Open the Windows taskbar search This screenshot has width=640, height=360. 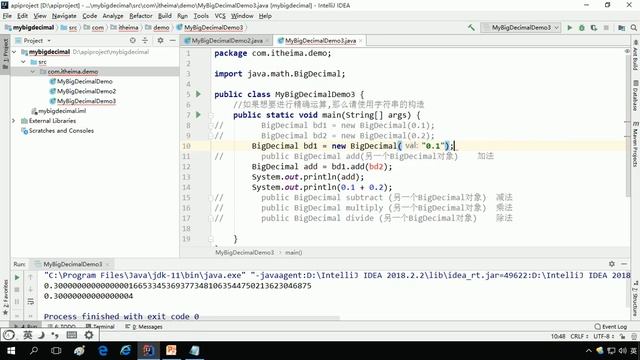point(34,351)
